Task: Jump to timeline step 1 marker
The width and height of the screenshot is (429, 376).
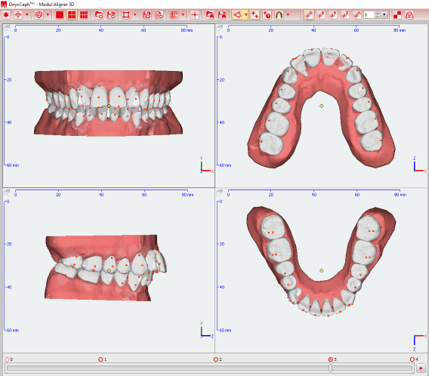Action: click(x=101, y=359)
